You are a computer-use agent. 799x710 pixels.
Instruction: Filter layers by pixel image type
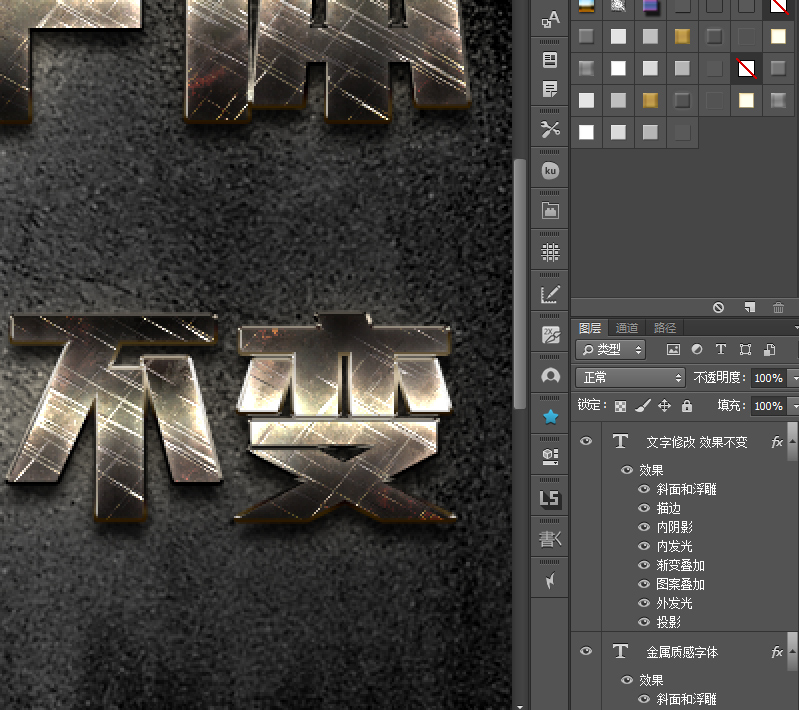pyautogui.click(x=673, y=350)
